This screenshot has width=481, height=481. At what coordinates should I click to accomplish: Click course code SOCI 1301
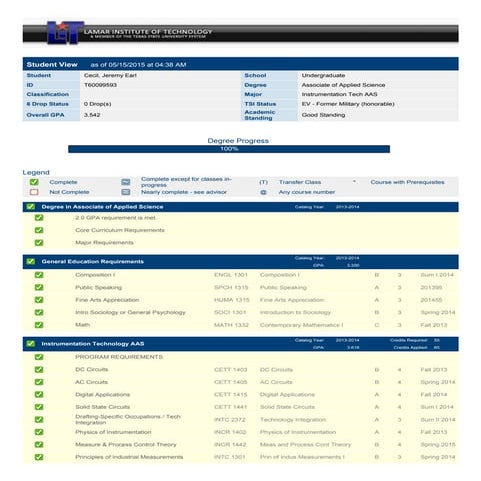point(230,312)
